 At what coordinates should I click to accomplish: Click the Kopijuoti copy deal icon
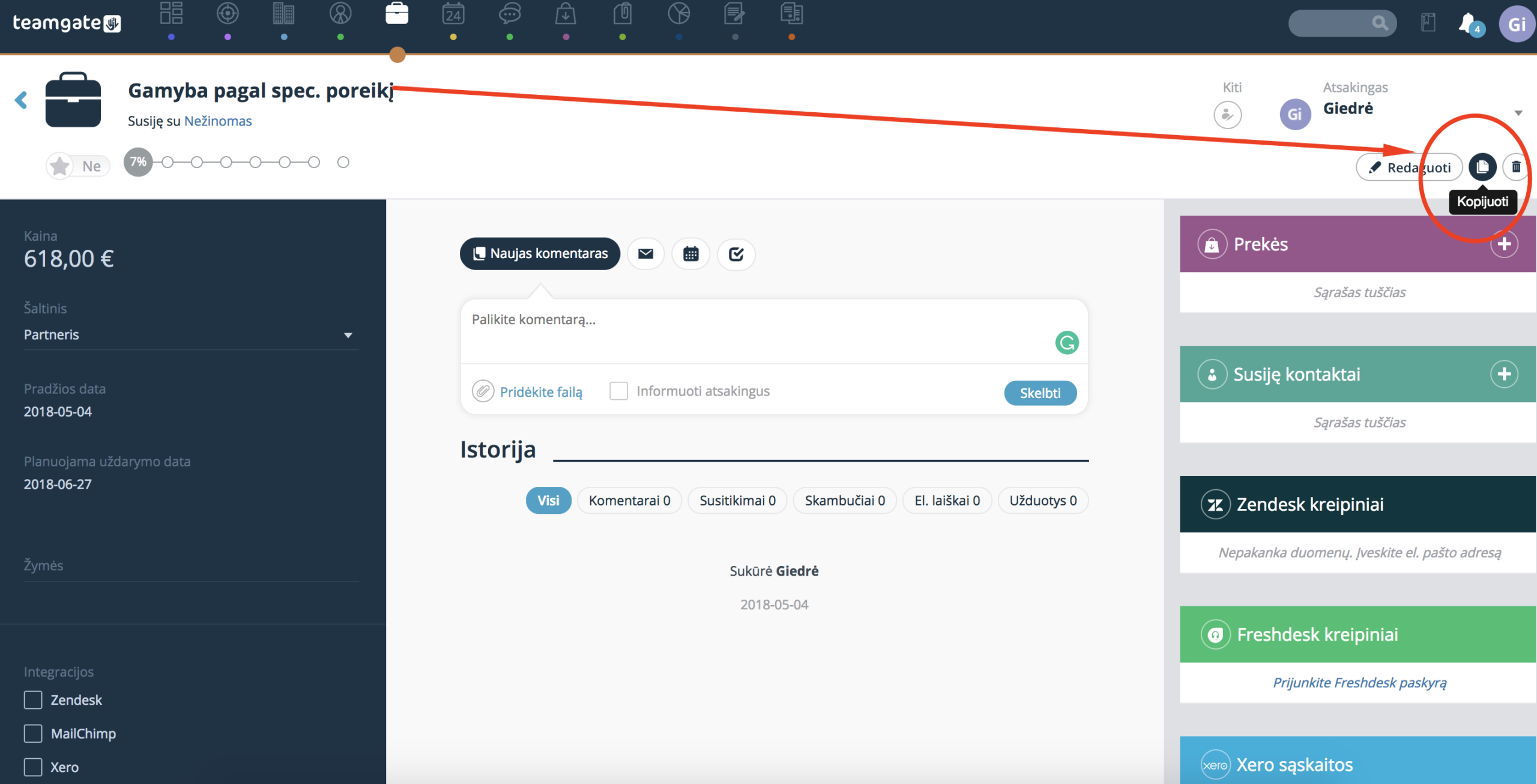tap(1482, 167)
